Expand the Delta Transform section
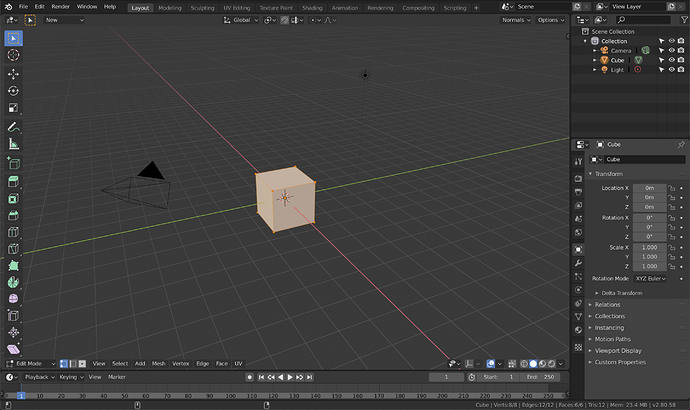 (622, 293)
